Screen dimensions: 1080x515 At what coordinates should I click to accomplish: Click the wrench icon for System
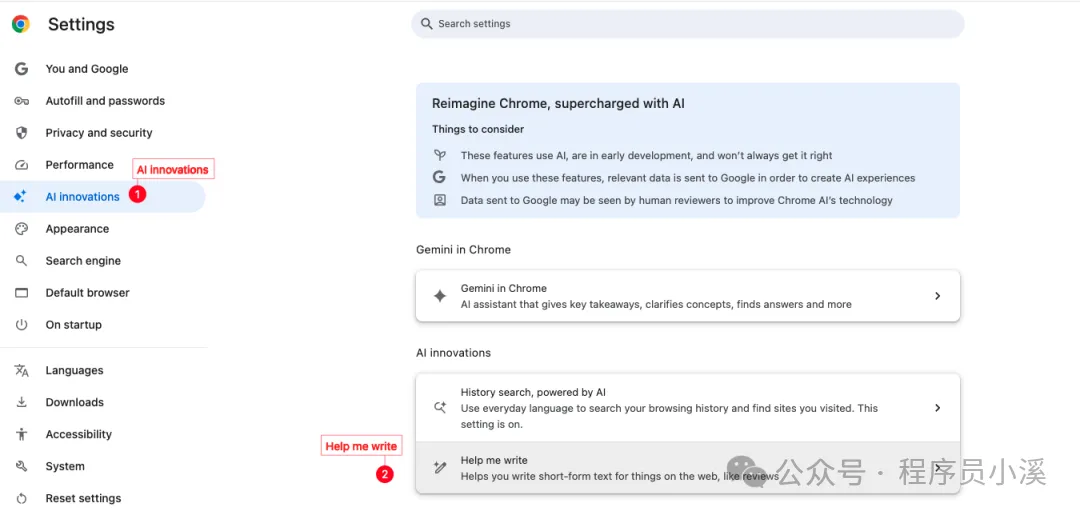tap(21, 467)
